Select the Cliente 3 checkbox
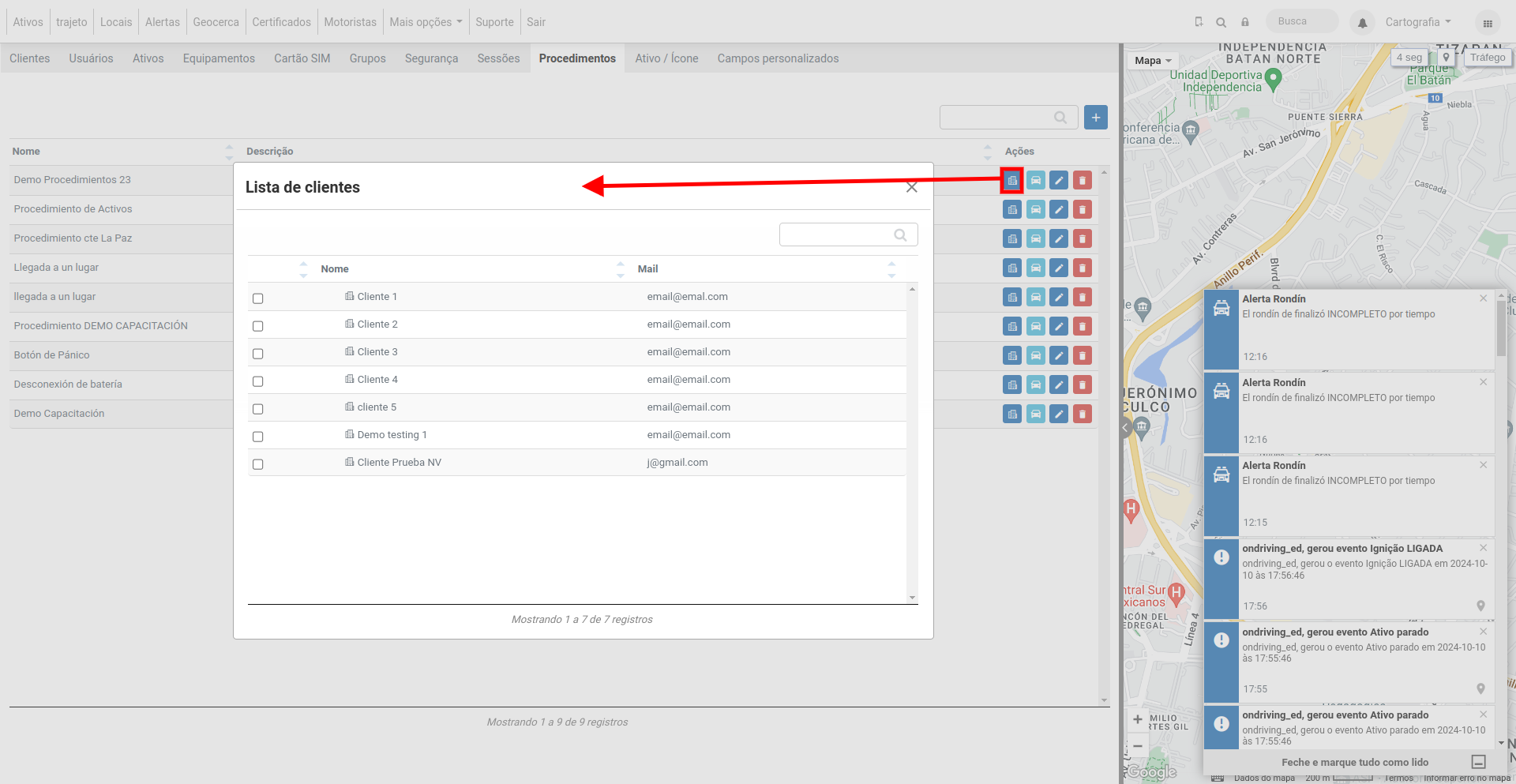This screenshot has height=784, width=1516. point(257,354)
